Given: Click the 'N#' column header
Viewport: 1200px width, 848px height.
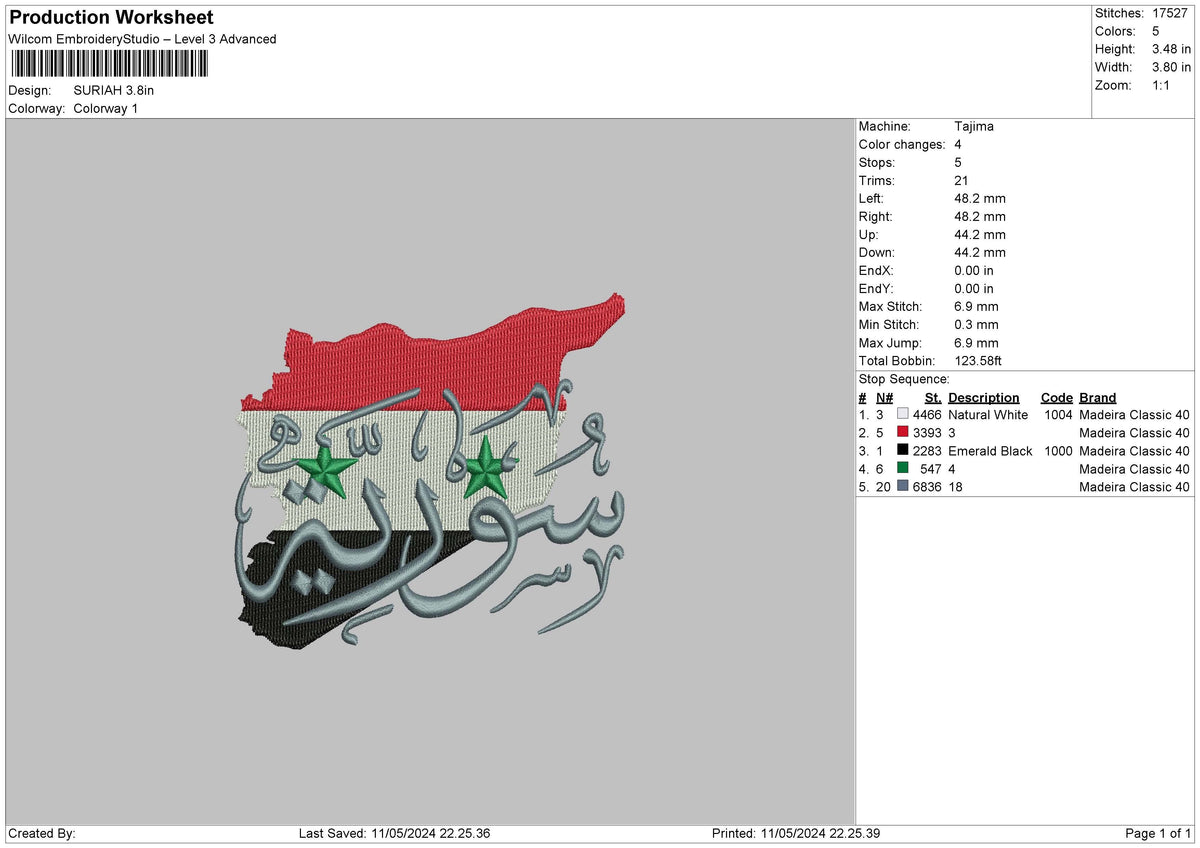Looking at the screenshot, I should coord(885,398).
